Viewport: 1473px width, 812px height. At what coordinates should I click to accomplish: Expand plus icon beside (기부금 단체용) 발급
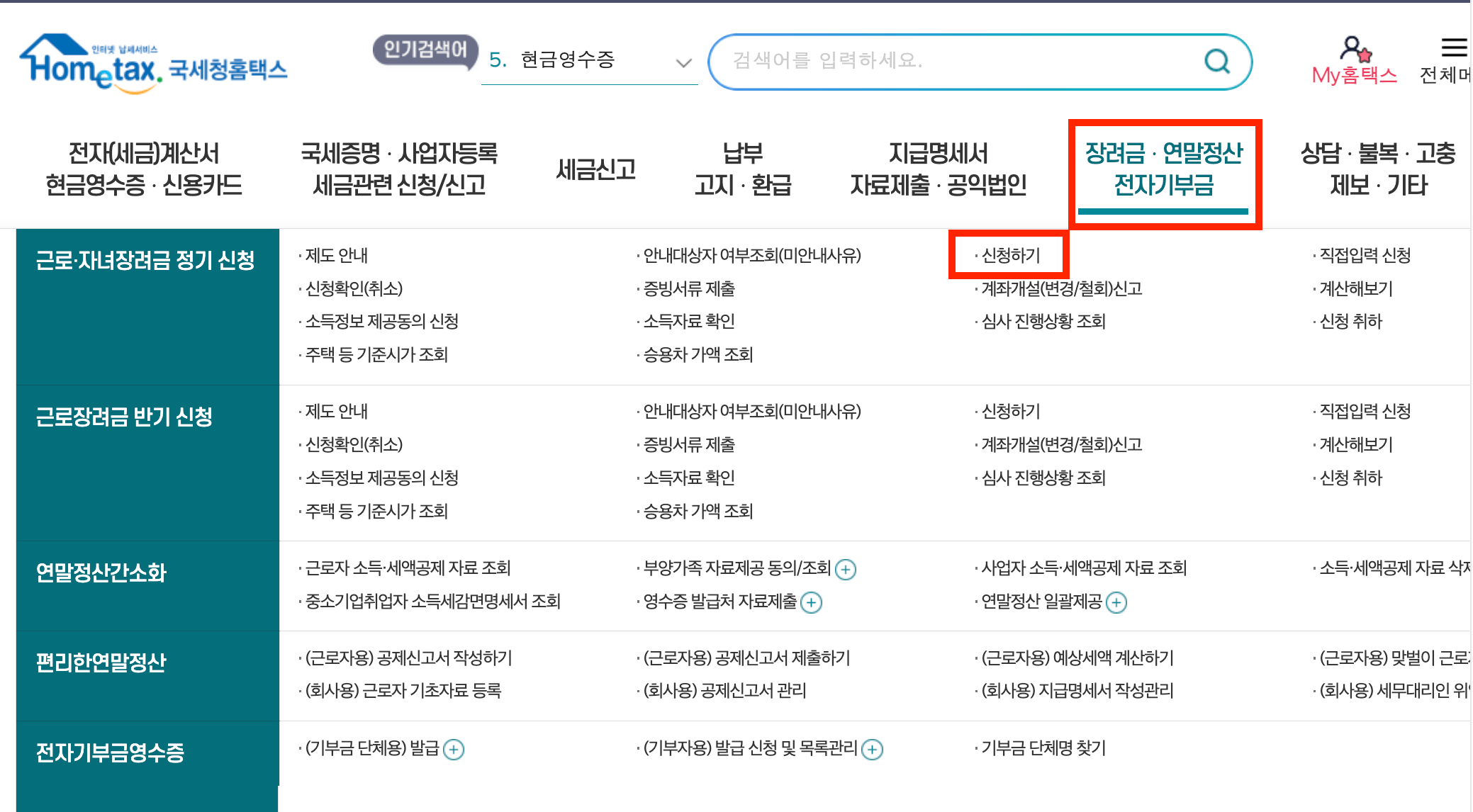coord(454,750)
